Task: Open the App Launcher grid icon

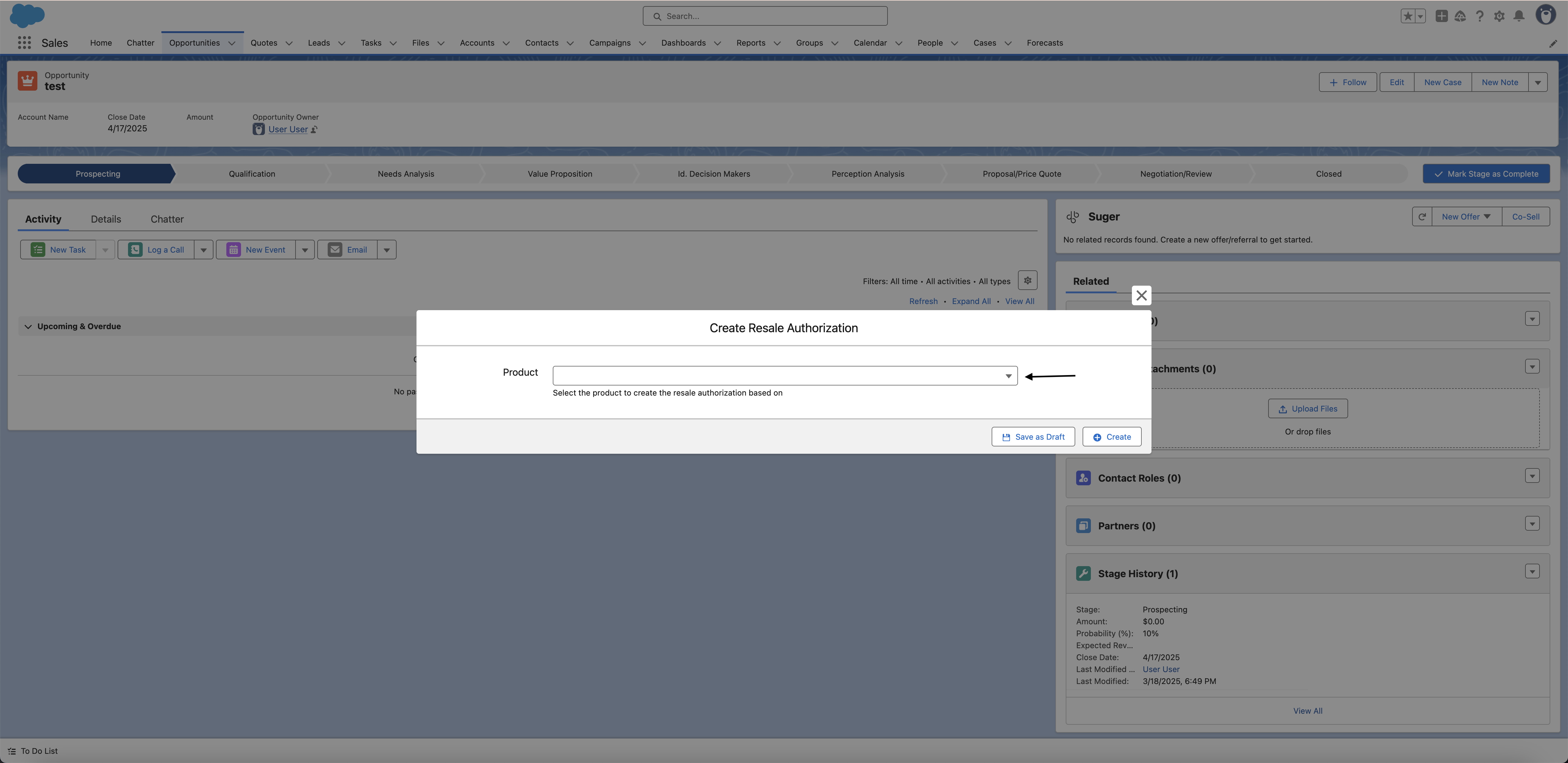Action: pos(24,43)
